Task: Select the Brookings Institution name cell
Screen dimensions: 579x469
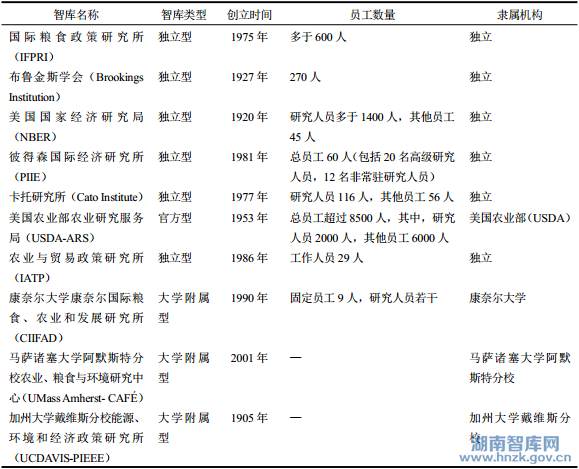Action: pos(76,87)
